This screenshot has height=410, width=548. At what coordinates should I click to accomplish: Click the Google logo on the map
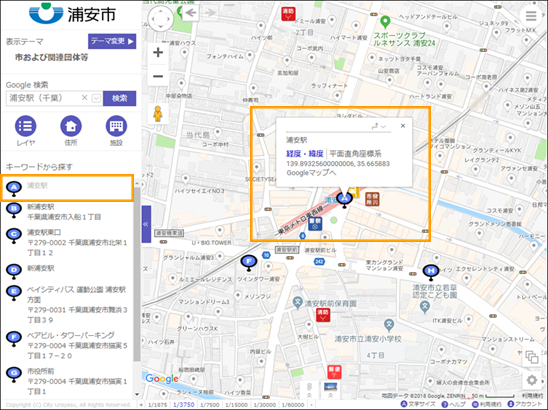coord(162,379)
